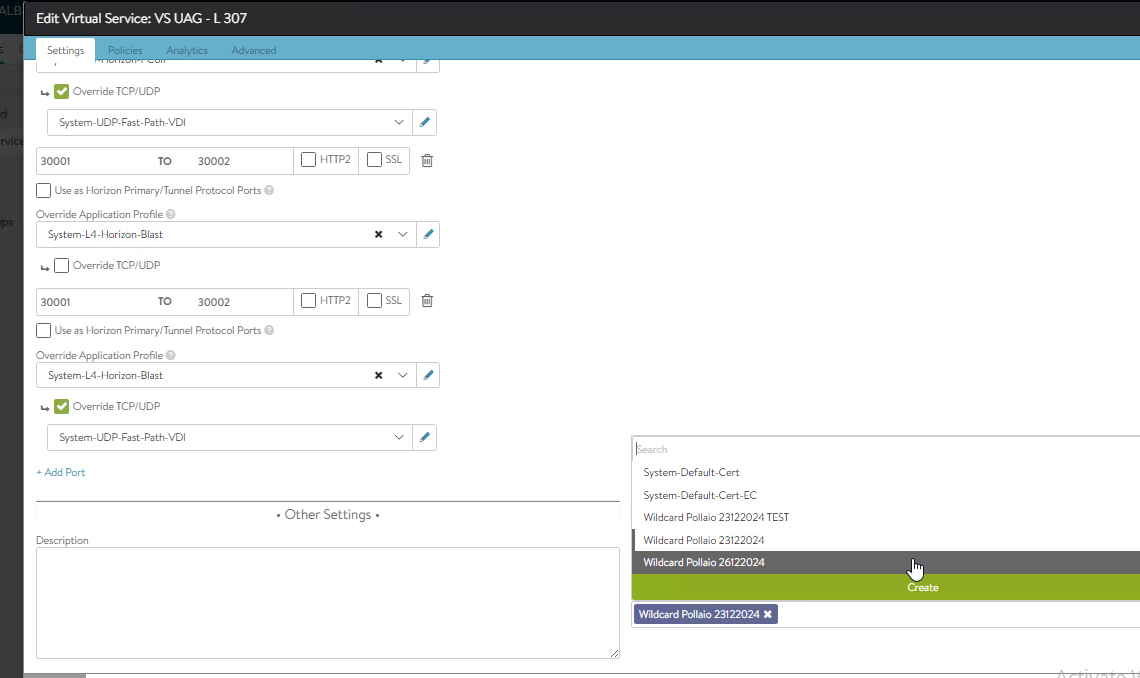Remove the Wildcard Pollaio 23122024 tag

pos(768,614)
